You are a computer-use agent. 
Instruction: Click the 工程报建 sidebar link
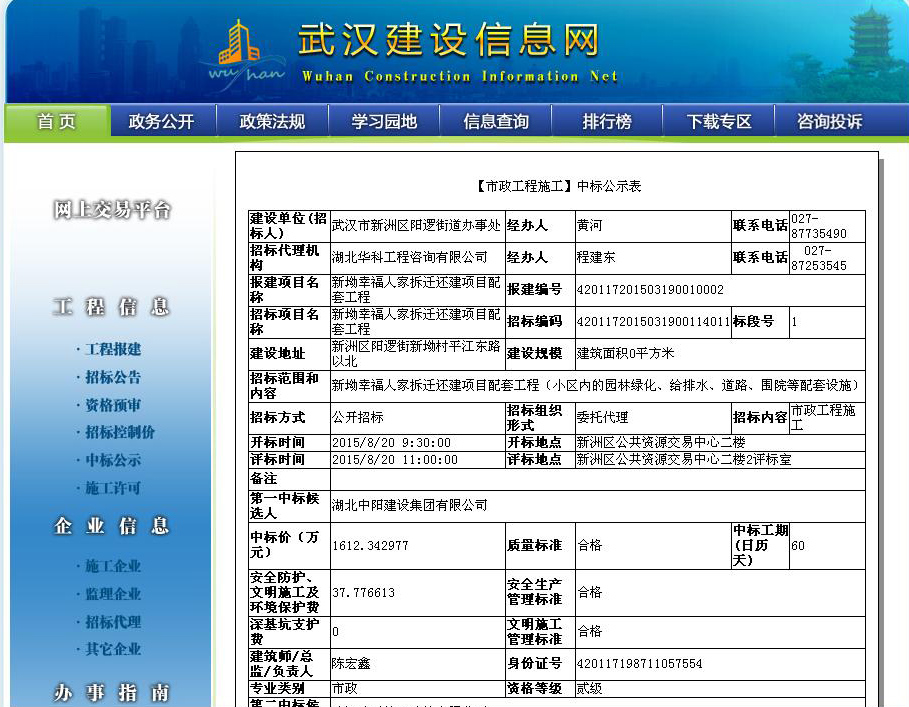coord(112,349)
